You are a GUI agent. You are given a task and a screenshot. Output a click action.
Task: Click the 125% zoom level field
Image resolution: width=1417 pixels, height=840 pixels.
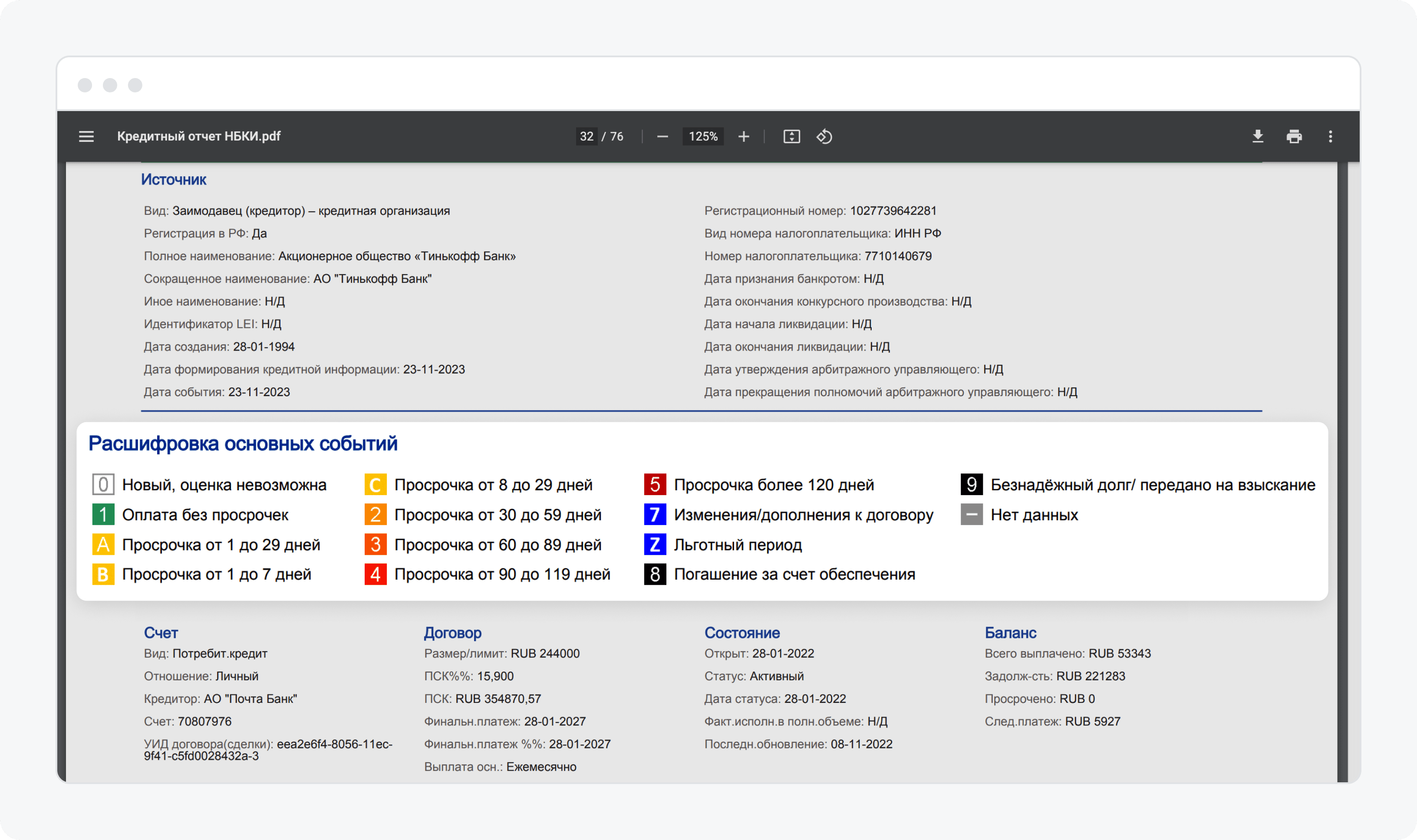tap(703, 136)
